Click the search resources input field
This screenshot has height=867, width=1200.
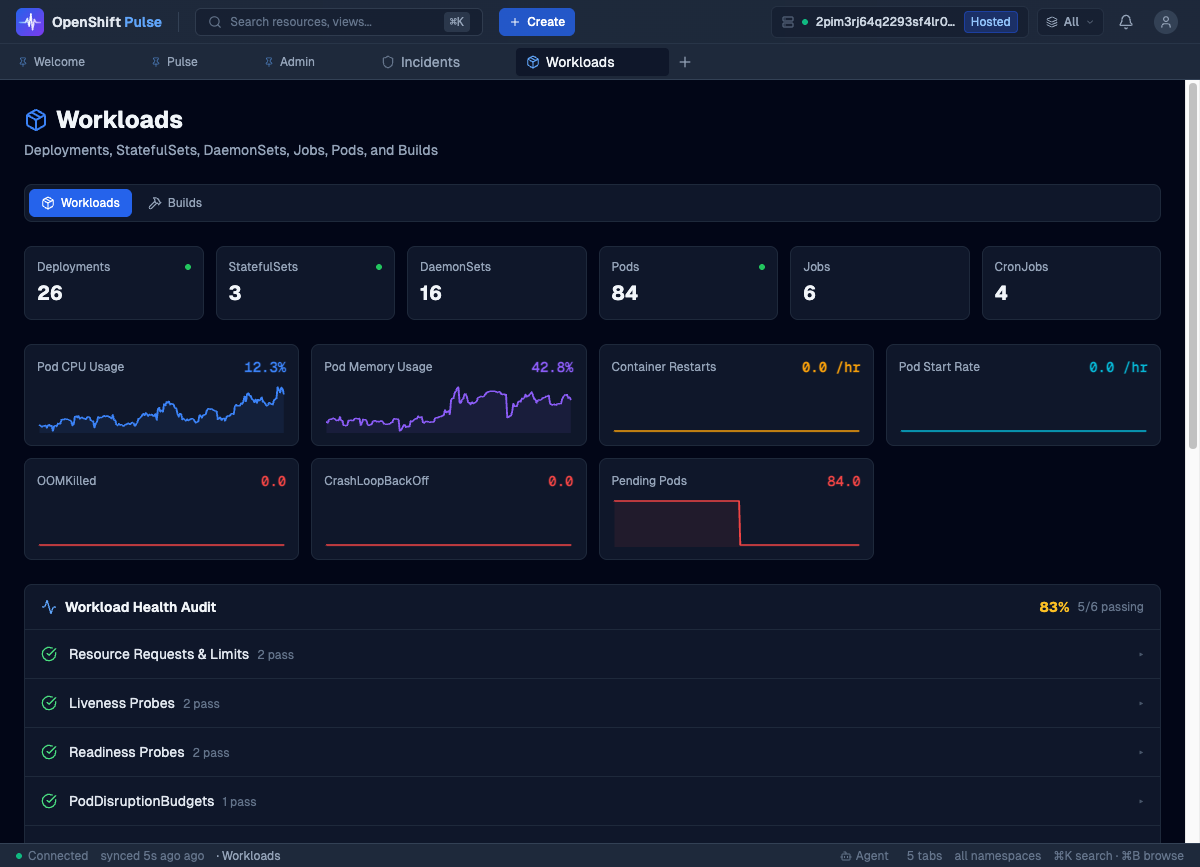coord(330,22)
